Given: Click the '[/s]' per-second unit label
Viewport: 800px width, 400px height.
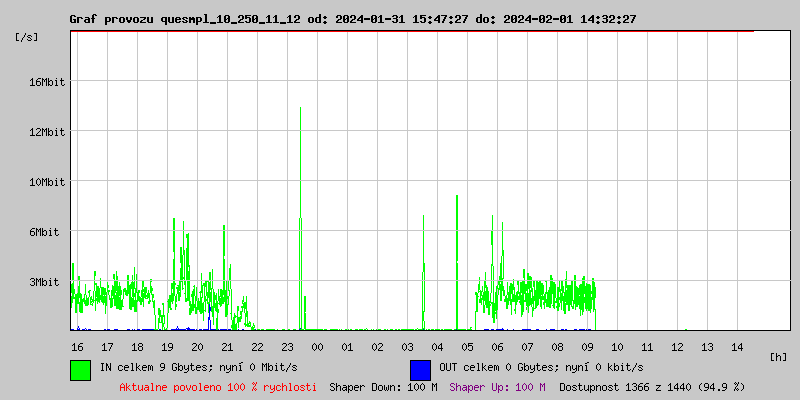Looking at the screenshot, I should 27,37.
